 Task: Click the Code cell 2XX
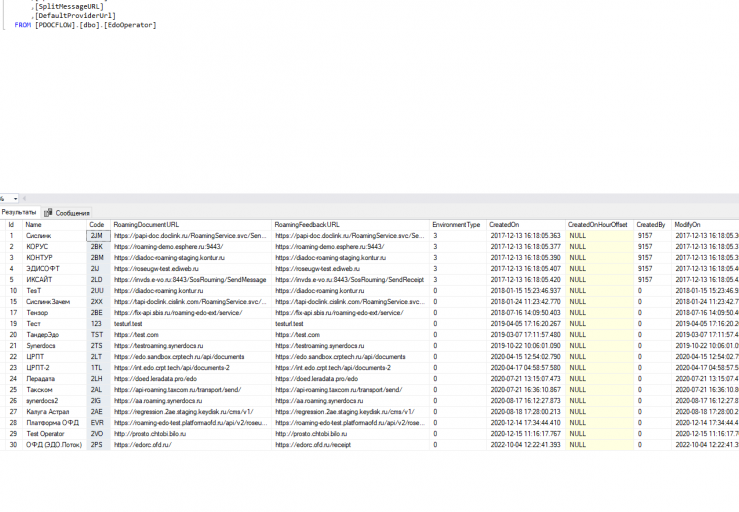tap(99, 302)
